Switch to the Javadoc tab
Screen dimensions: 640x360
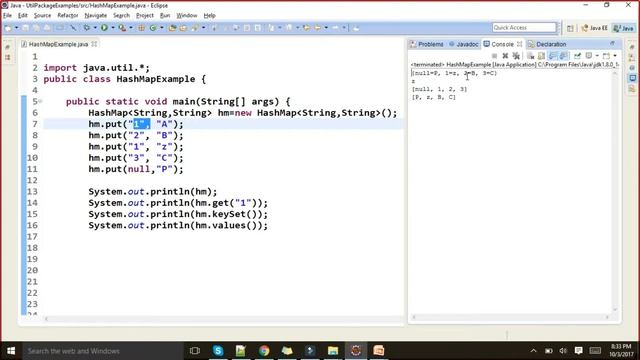464,44
